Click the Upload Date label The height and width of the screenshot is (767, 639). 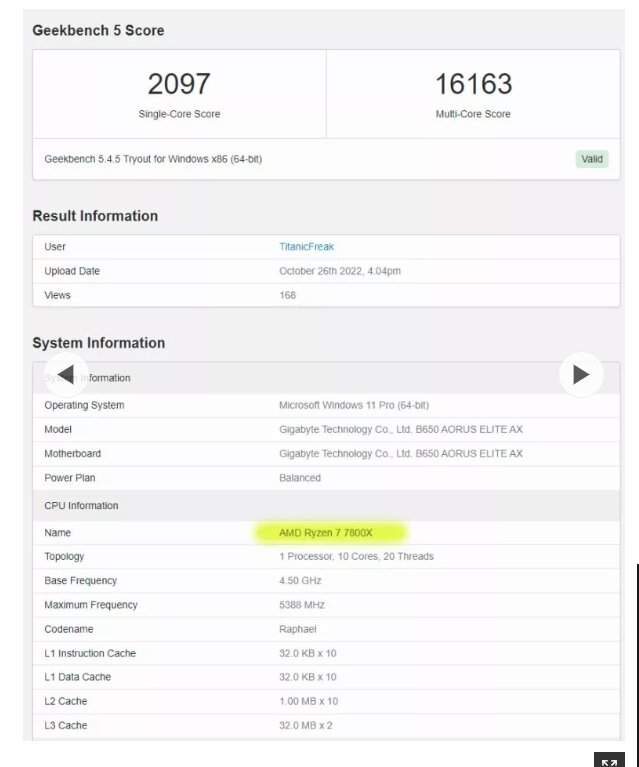click(x=72, y=271)
